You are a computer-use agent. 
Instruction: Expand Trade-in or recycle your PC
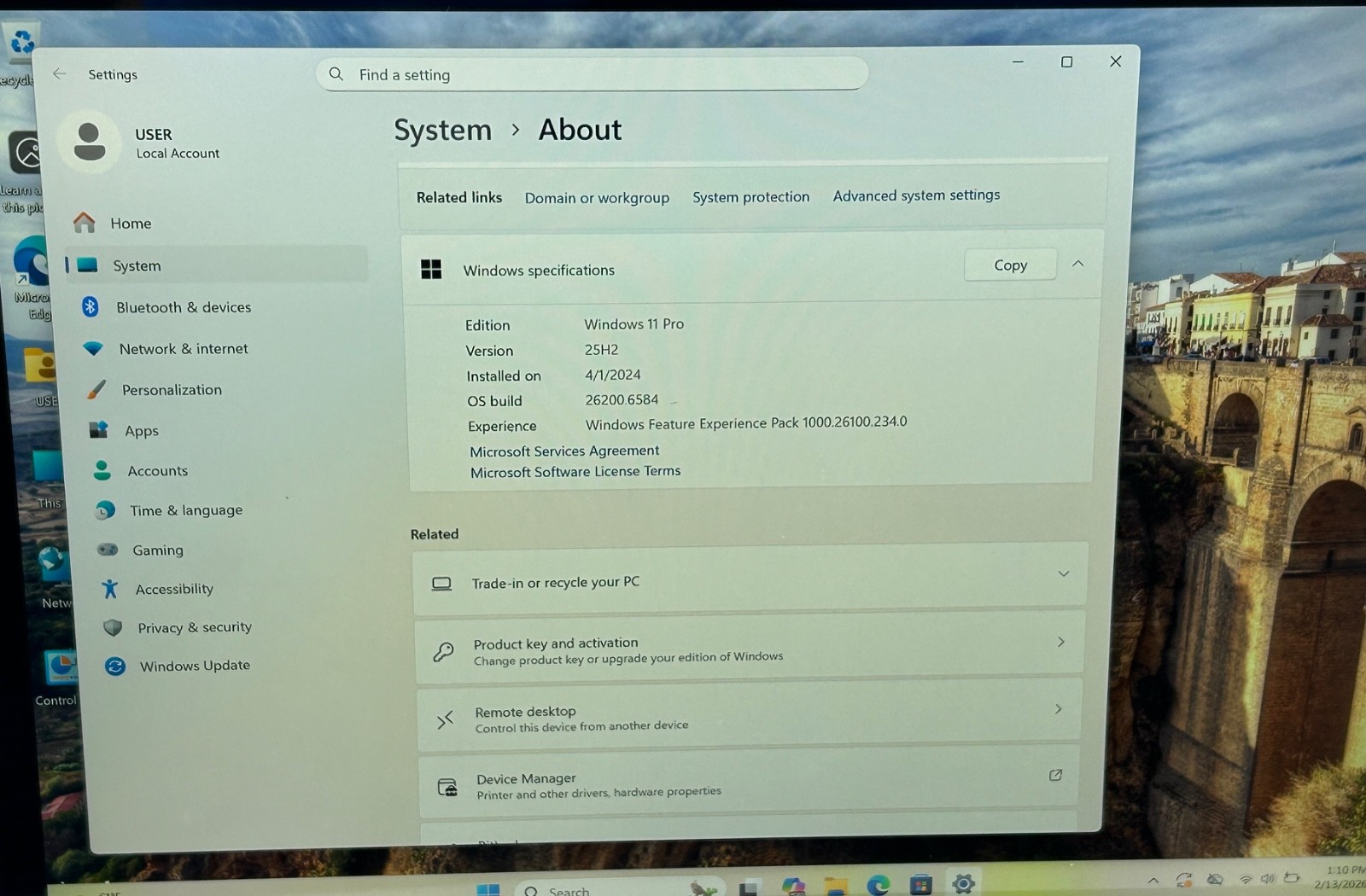(x=1064, y=573)
